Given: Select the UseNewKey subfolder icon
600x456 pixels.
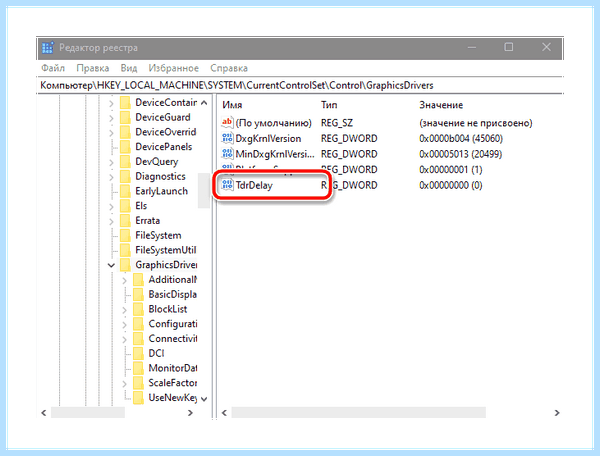Looking at the screenshot, I should pyautogui.click(x=139, y=398).
